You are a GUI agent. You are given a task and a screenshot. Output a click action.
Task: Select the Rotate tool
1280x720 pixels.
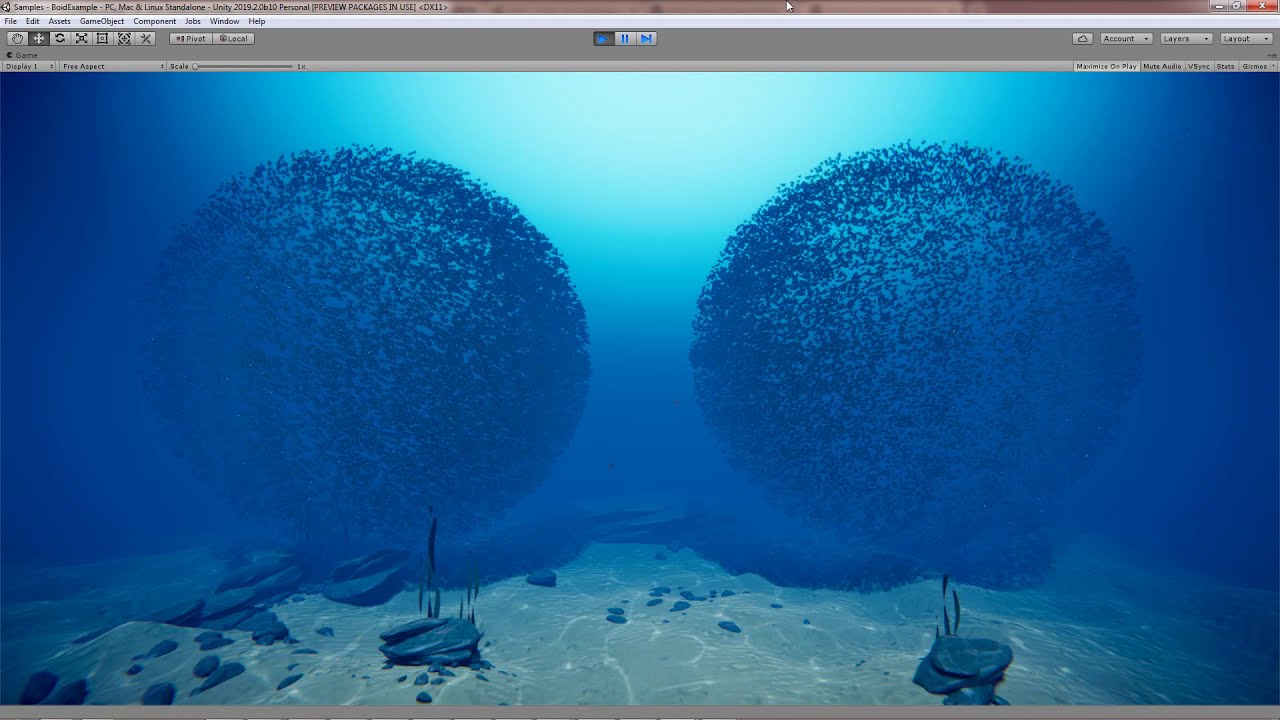point(59,38)
